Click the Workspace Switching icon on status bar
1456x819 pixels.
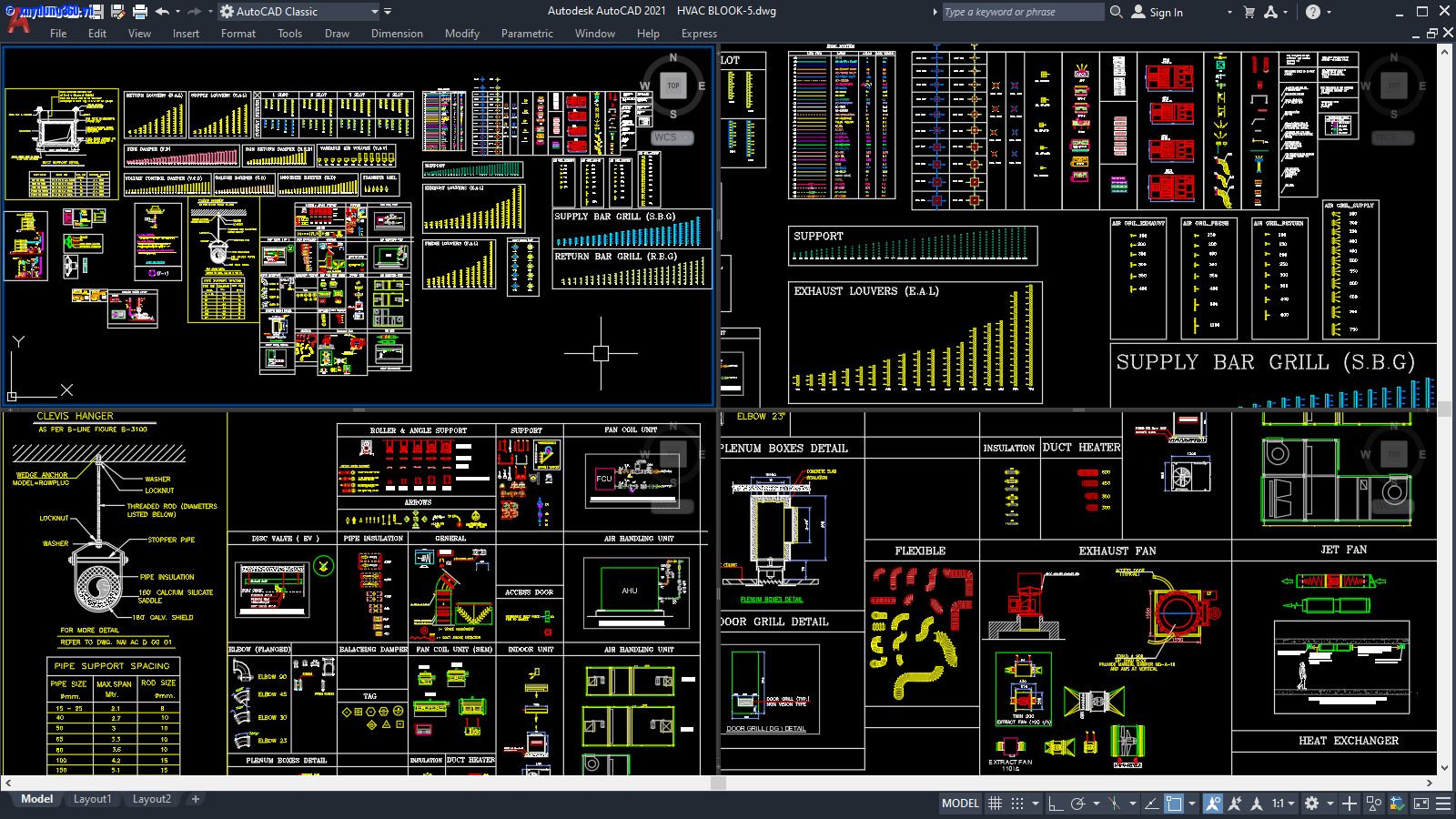tap(1313, 803)
